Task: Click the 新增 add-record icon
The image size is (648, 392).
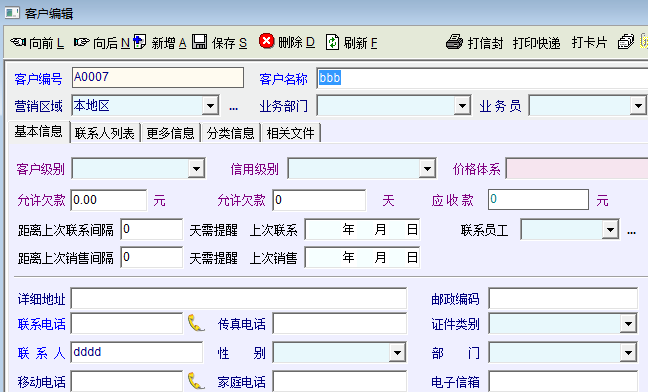Action: click(140, 41)
